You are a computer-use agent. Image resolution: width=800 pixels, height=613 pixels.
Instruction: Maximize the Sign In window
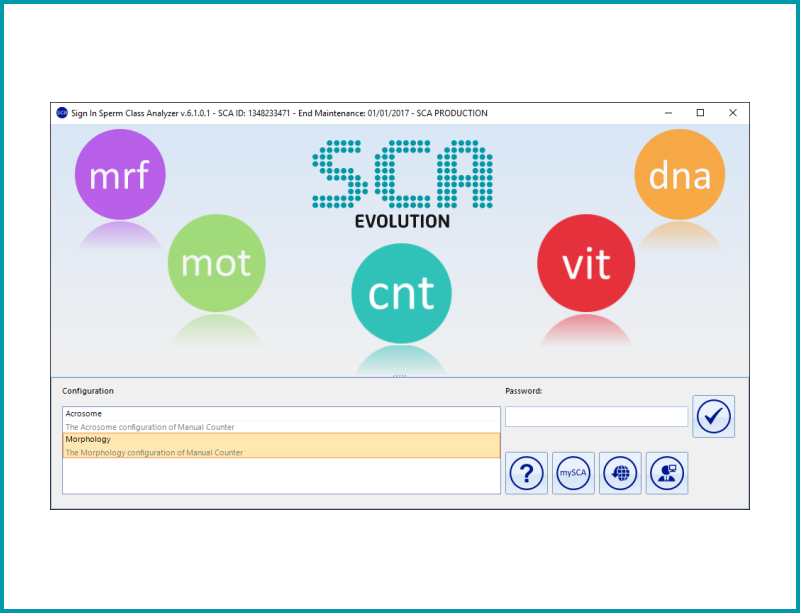pyautogui.click(x=701, y=113)
